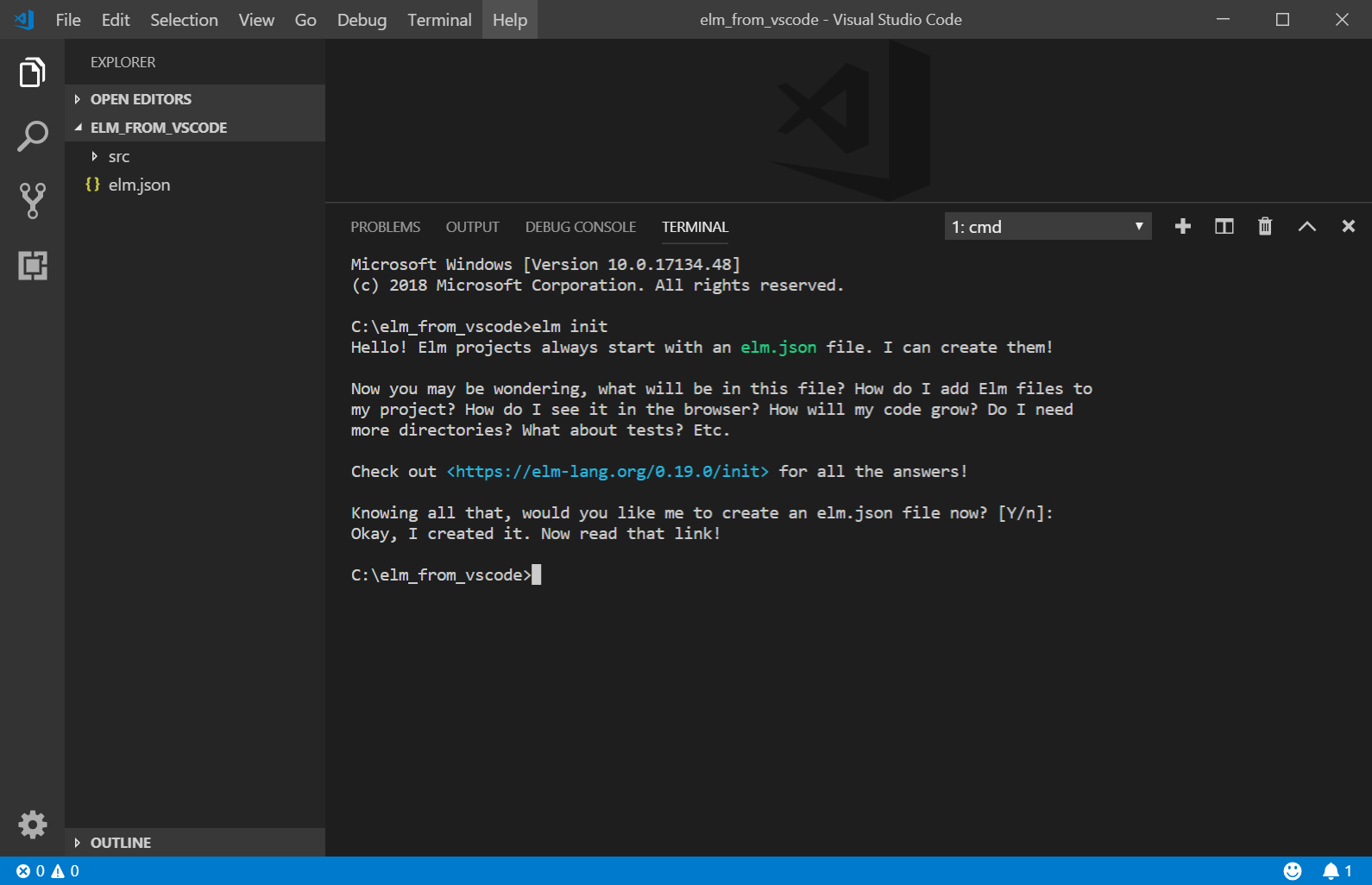Expand the src folder

click(x=118, y=157)
